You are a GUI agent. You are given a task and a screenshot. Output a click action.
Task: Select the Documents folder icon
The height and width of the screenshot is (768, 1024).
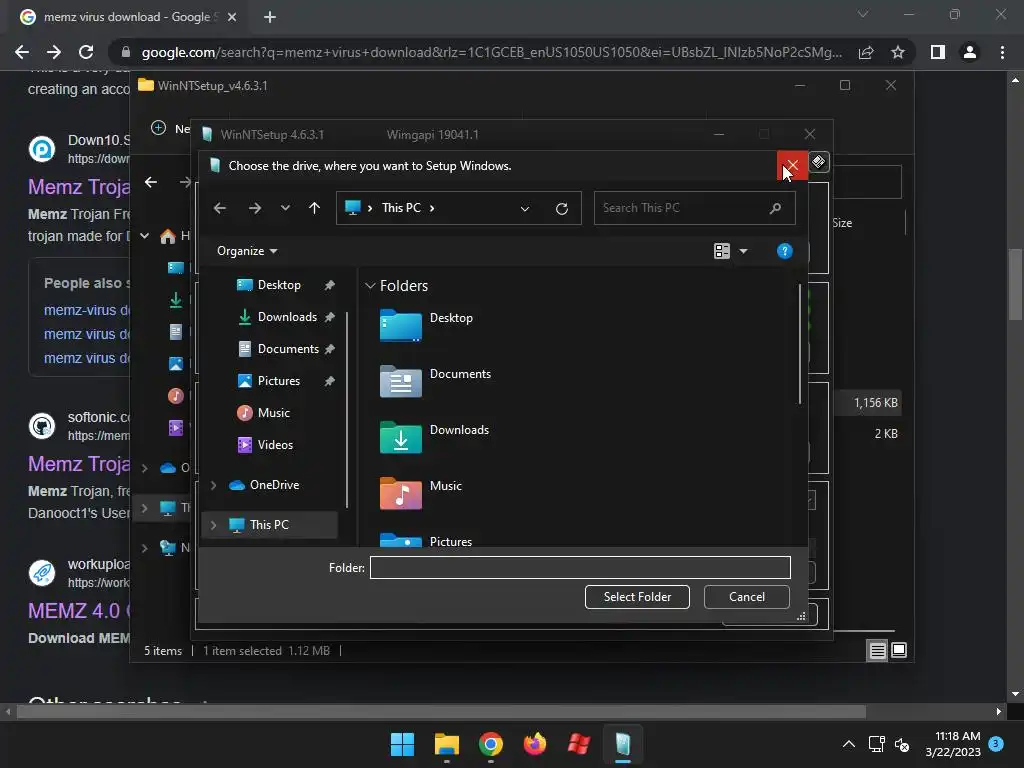tap(400, 381)
